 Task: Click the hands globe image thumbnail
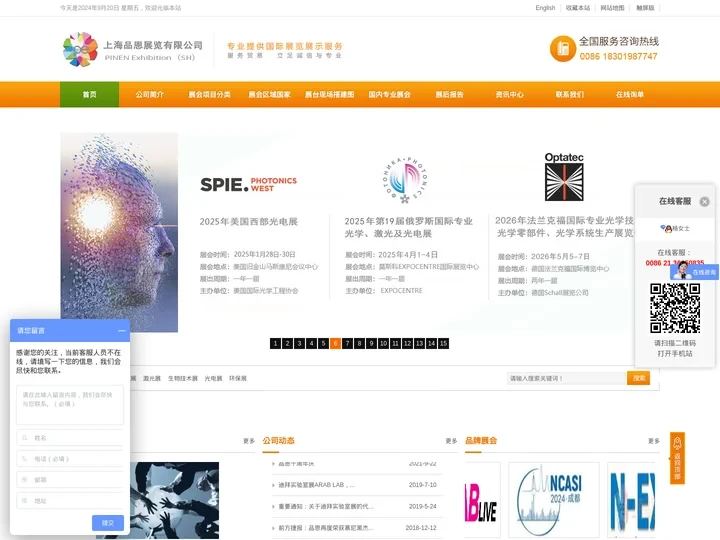[x=174, y=500]
